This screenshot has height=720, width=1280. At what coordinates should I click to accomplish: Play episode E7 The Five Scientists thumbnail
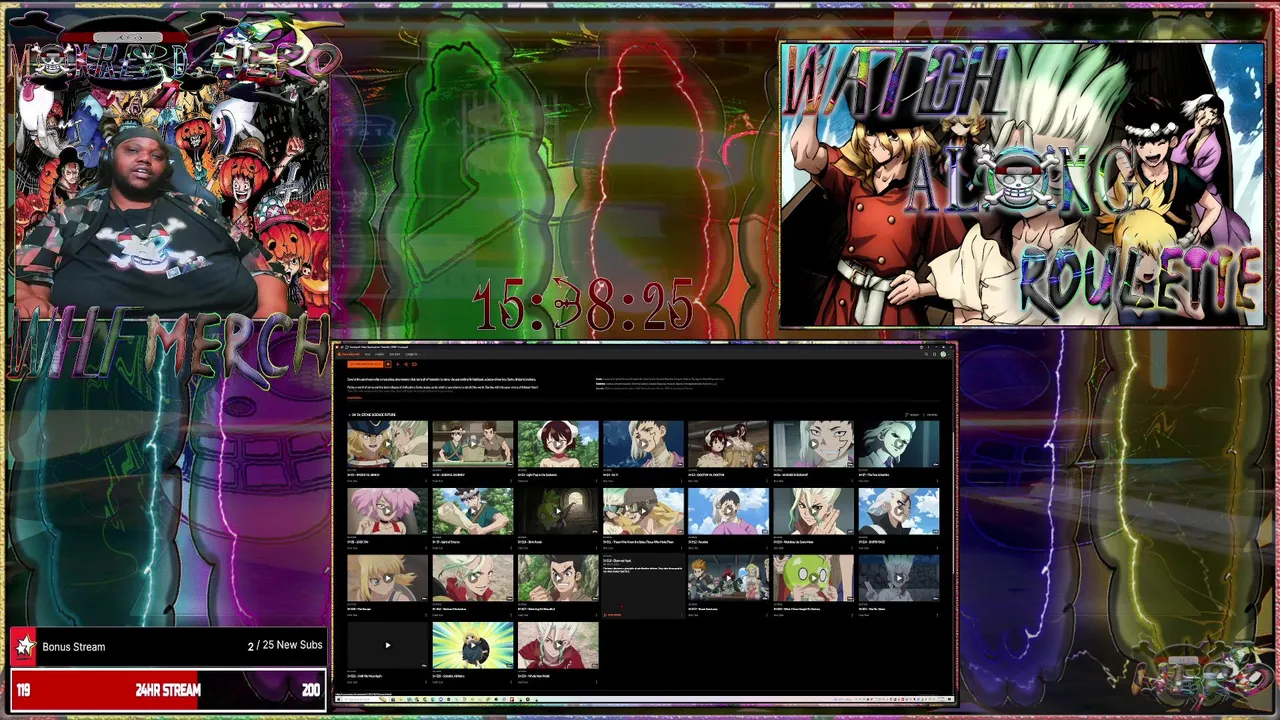pyautogui.click(x=898, y=444)
